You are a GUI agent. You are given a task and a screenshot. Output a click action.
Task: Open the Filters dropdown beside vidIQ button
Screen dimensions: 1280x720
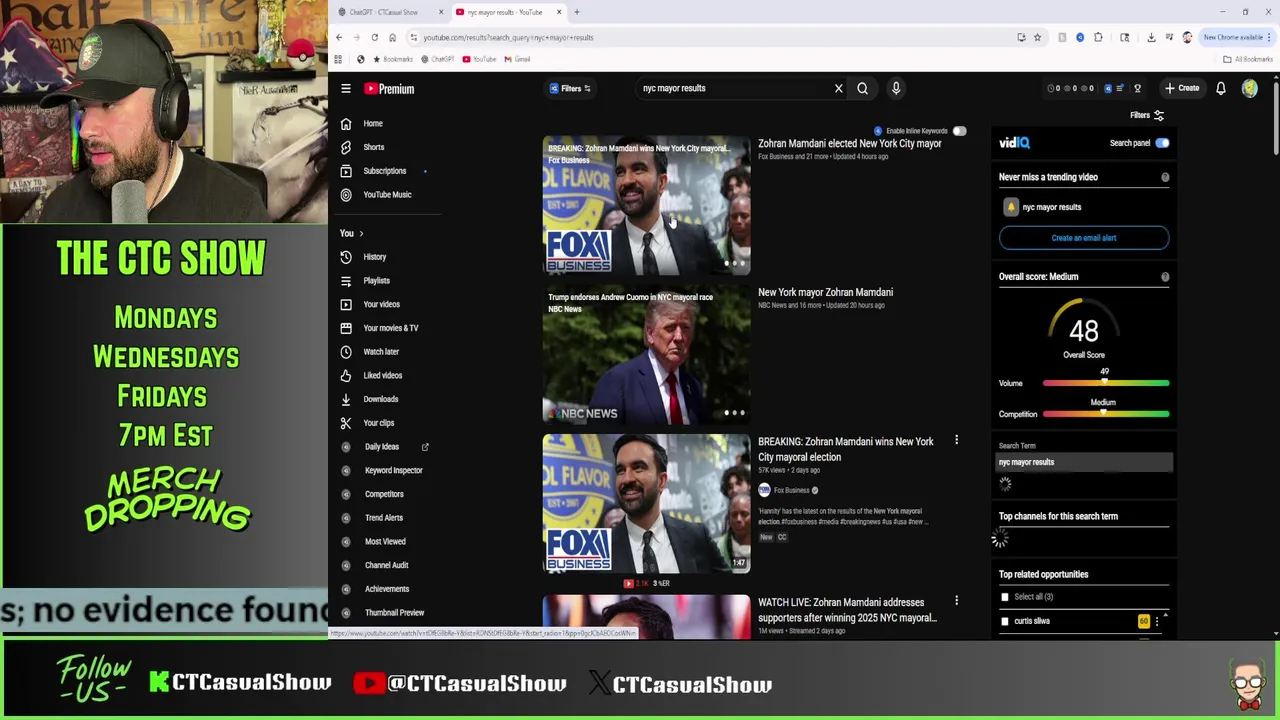click(571, 88)
